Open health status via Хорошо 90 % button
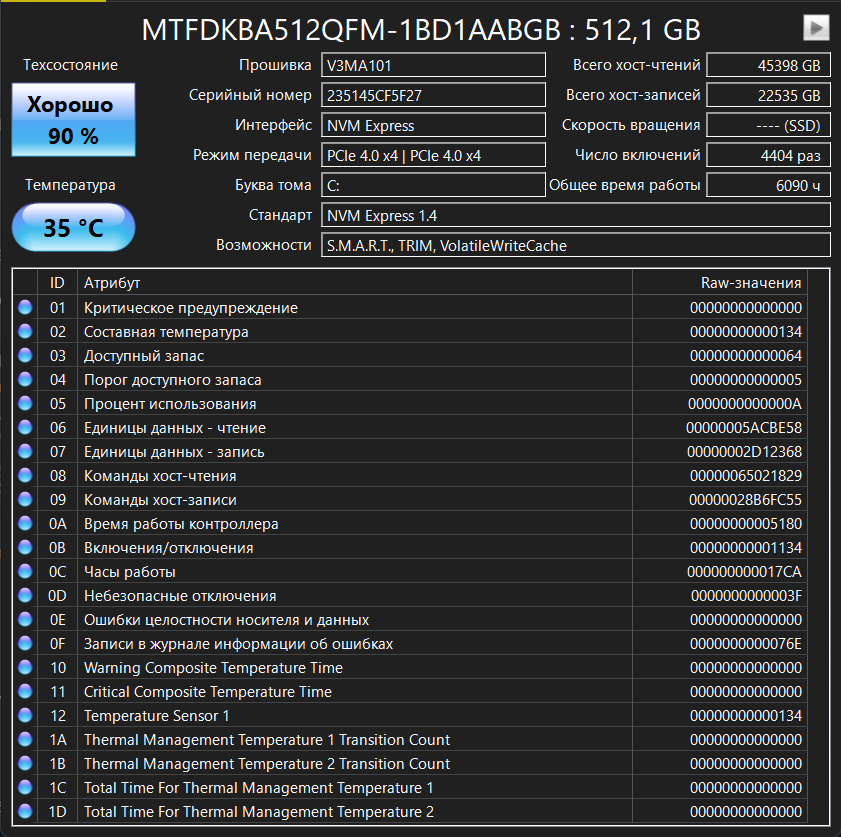The width and height of the screenshot is (841, 837). click(73, 120)
